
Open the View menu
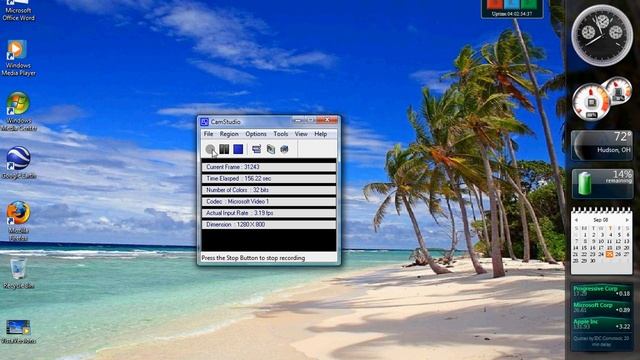coord(301,134)
